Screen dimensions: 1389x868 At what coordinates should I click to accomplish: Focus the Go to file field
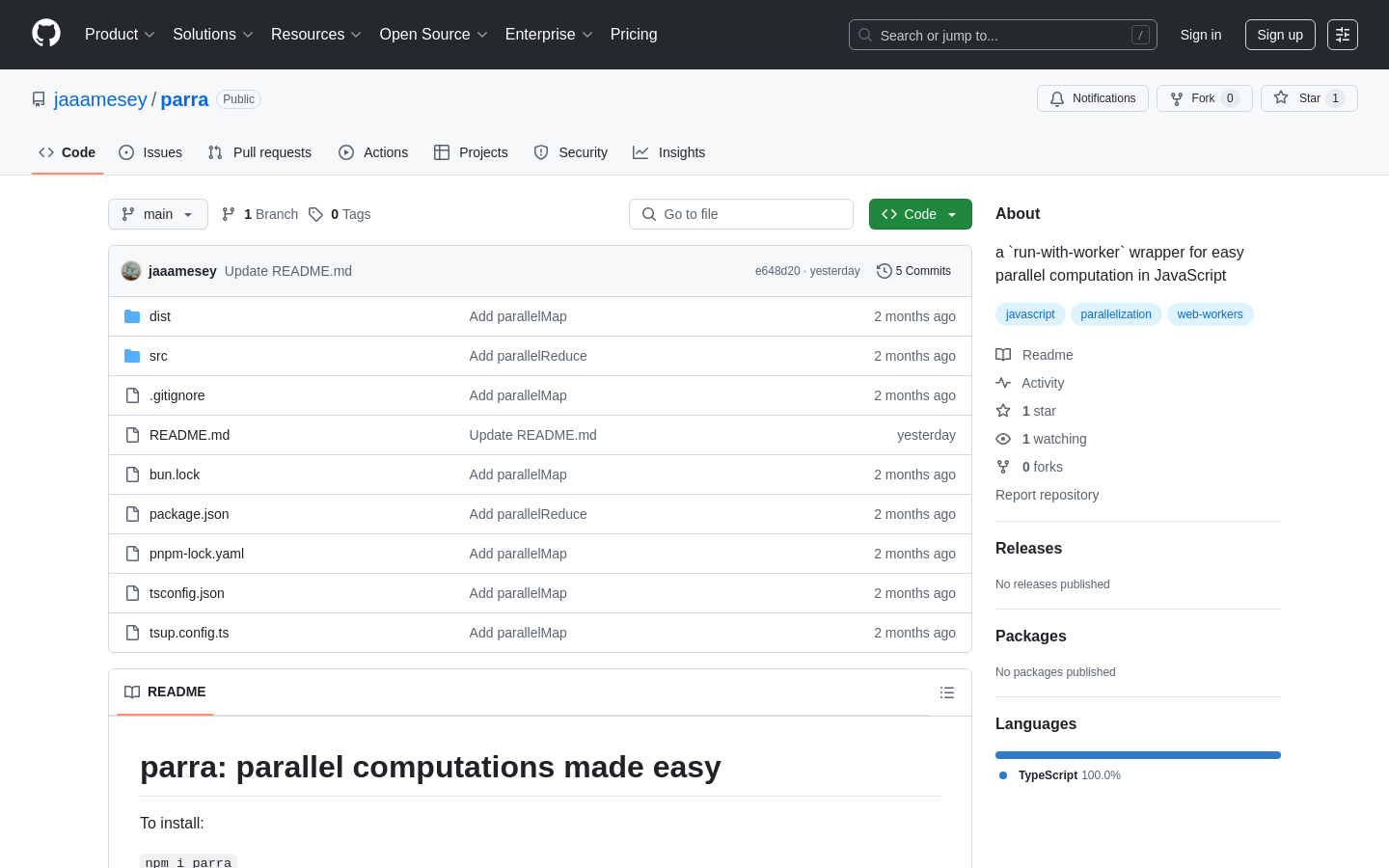coord(741,214)
